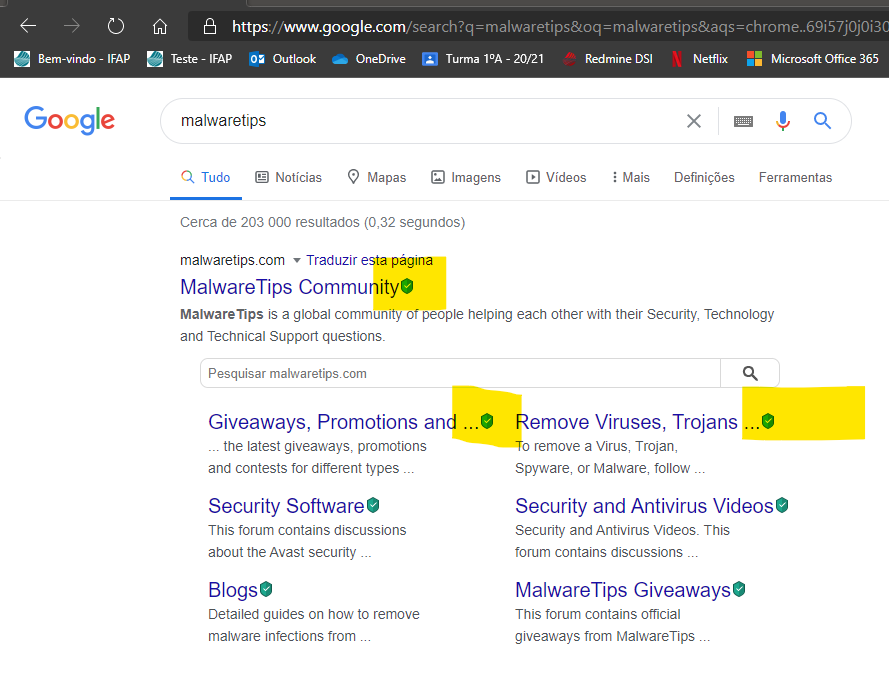Open Giveaways, Promotions and ... sitelink
Image resolution: width=889 pixels, height=673 pixels.
[344, 422]
